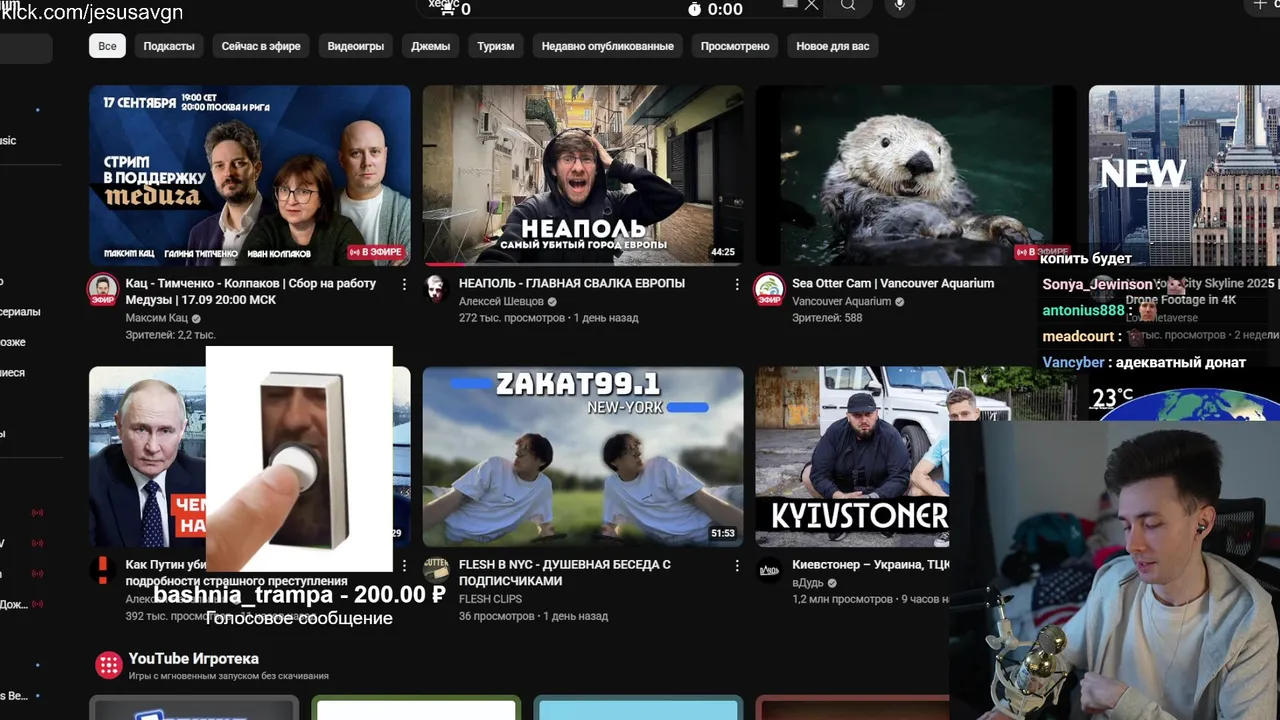
Task: Open the FLESH CLIPS channel name link
Action: tap(490, 599)
